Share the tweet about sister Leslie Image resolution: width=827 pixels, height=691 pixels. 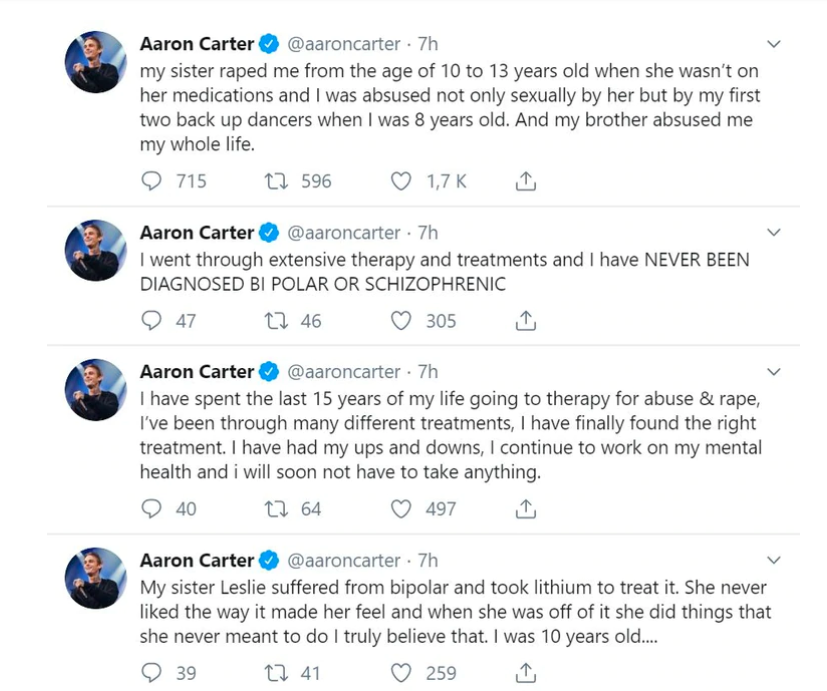pyautogui.click(x=525, y=672)
